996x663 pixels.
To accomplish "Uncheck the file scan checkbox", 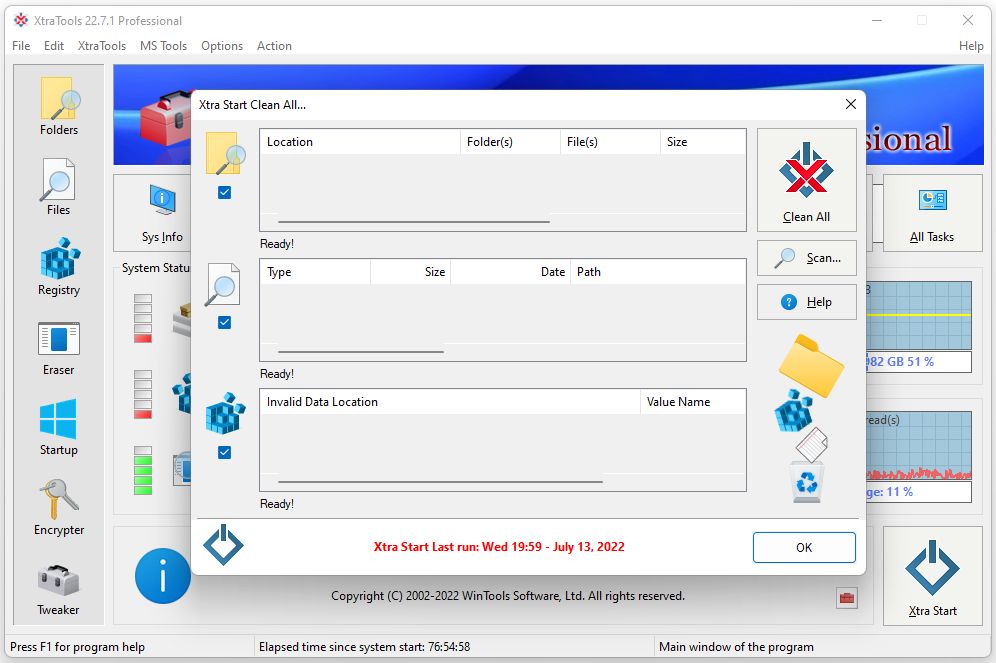I will [224, 323].
